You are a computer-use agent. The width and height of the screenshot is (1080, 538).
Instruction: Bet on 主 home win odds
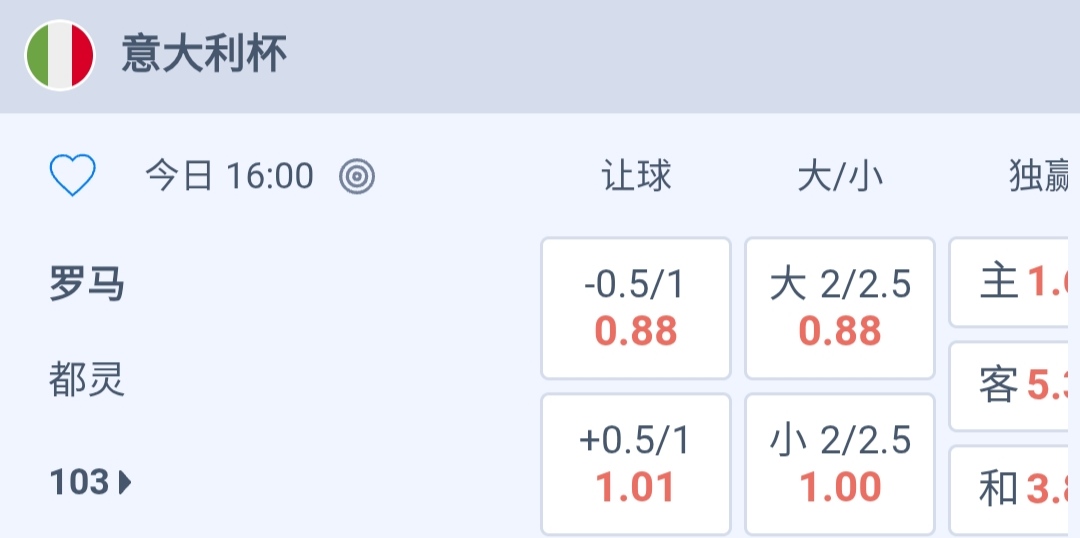click(x=1014, y=283)
